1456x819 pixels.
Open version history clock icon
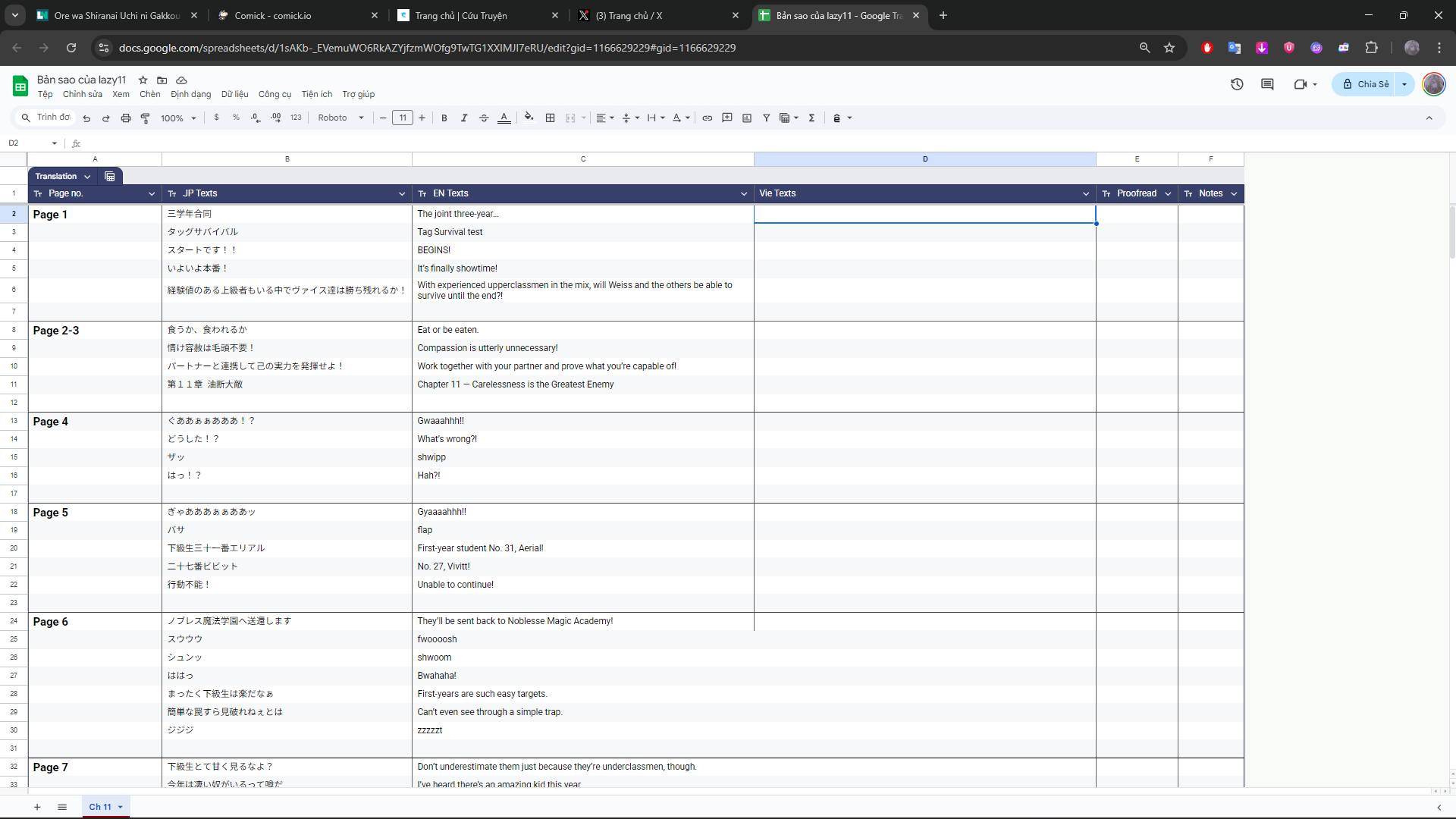pos(1237,84)
